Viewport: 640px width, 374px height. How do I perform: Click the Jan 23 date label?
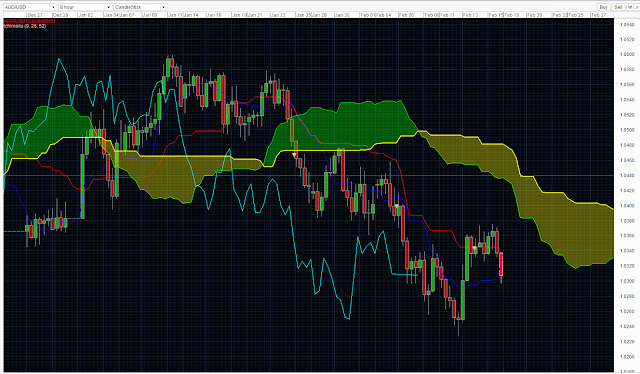tap(278, 15)
